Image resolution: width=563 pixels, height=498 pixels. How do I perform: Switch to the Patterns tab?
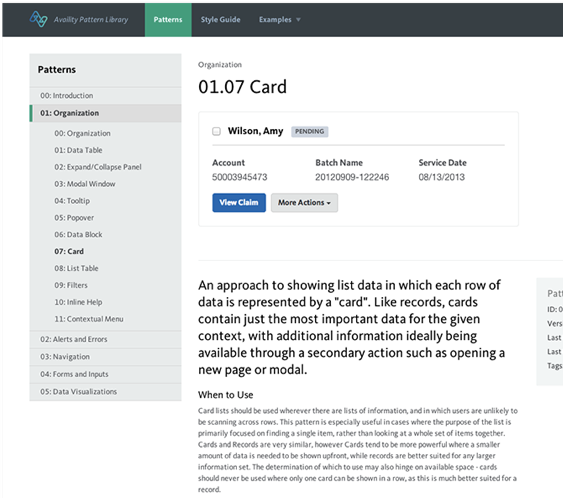coord(168,20)
